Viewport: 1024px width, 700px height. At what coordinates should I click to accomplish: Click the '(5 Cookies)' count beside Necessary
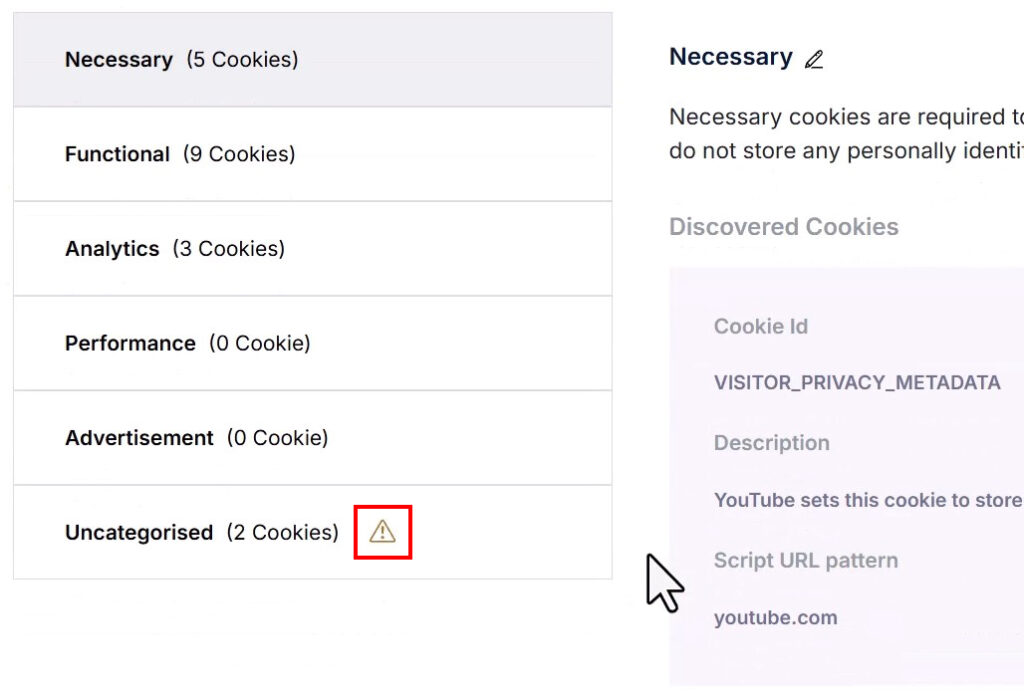click(x=242, y=60)
